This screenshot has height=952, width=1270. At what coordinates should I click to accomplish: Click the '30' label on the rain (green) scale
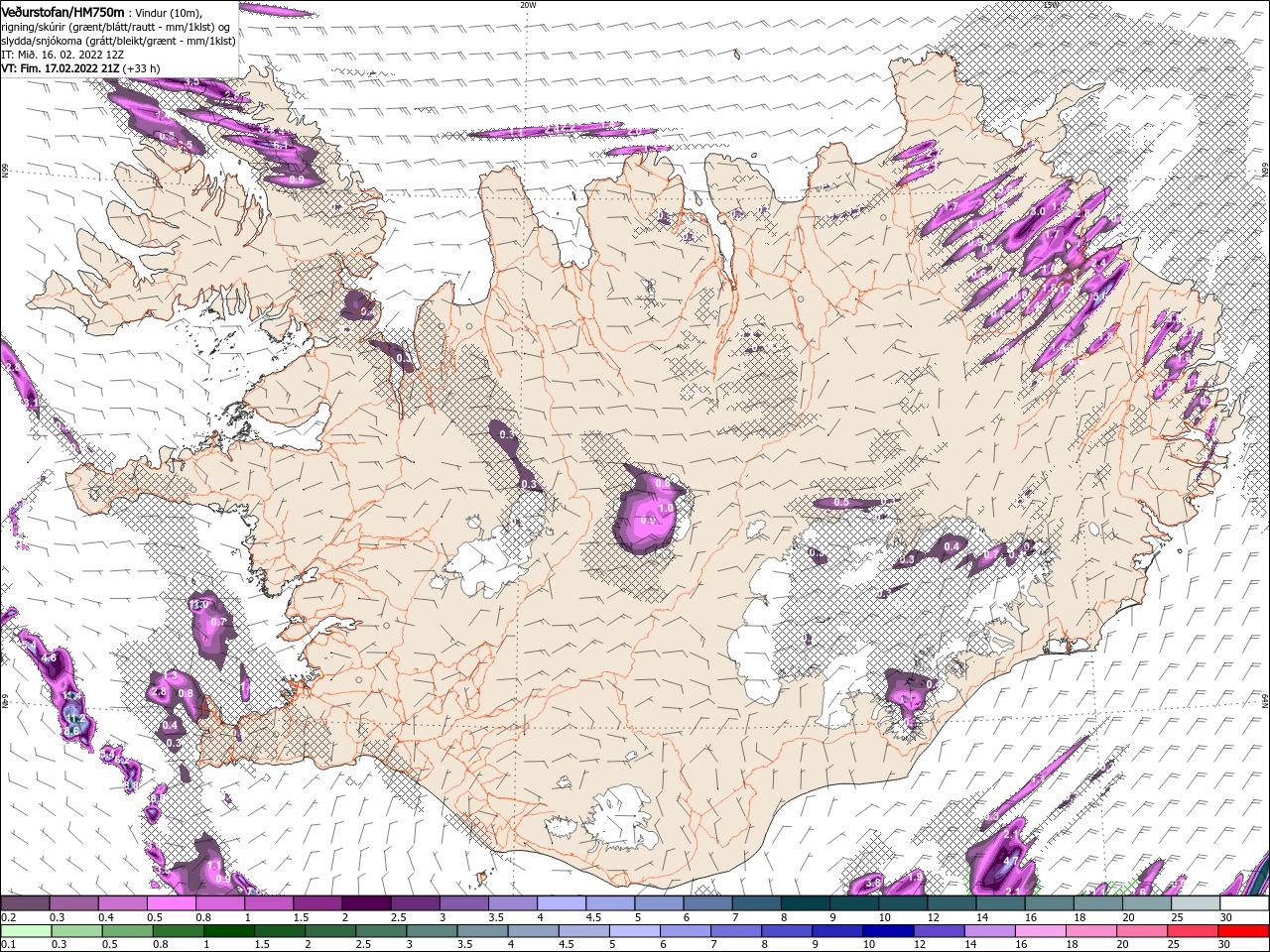point(1226,945)
